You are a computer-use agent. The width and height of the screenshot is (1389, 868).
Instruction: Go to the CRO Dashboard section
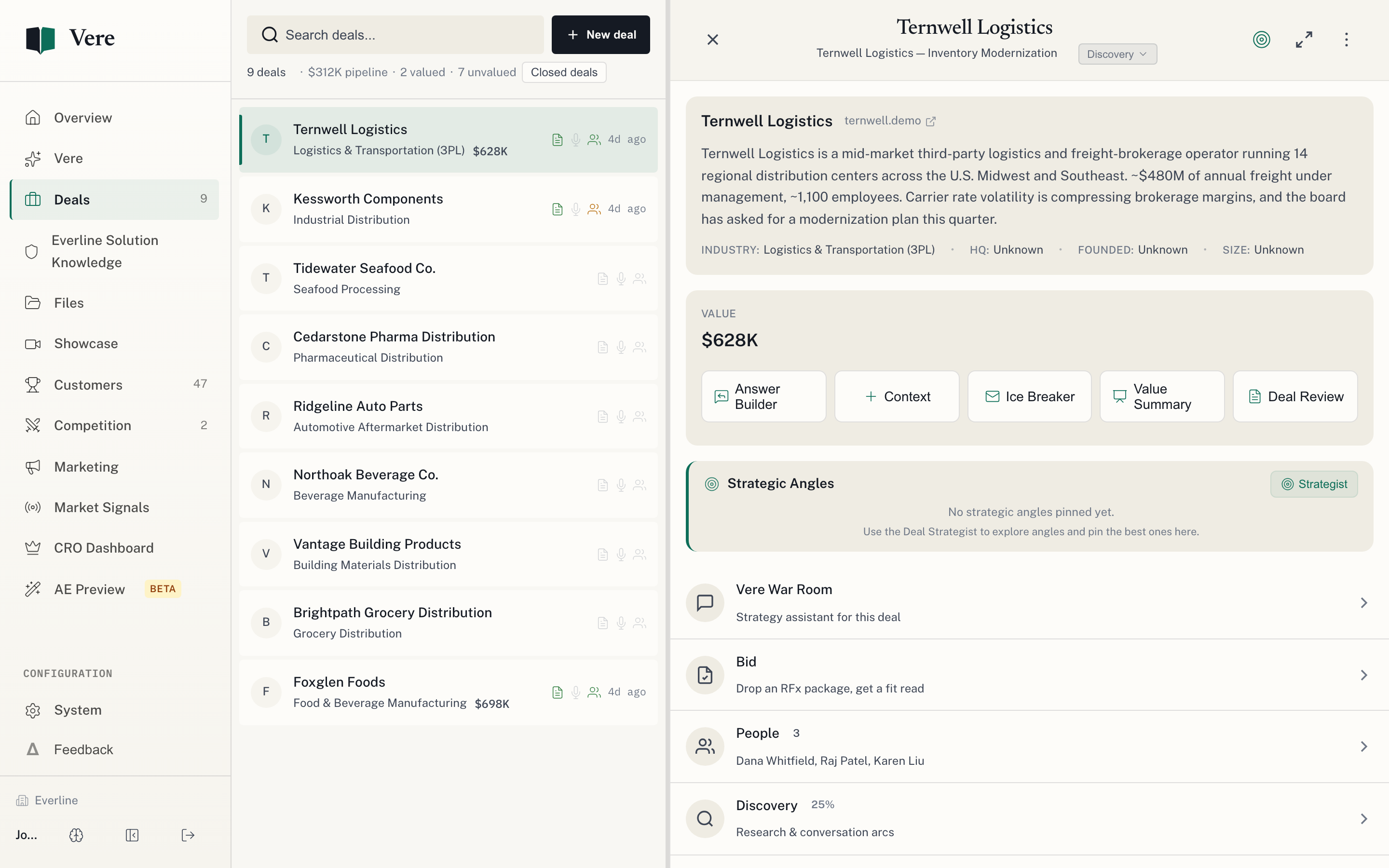tap(115, 548)
